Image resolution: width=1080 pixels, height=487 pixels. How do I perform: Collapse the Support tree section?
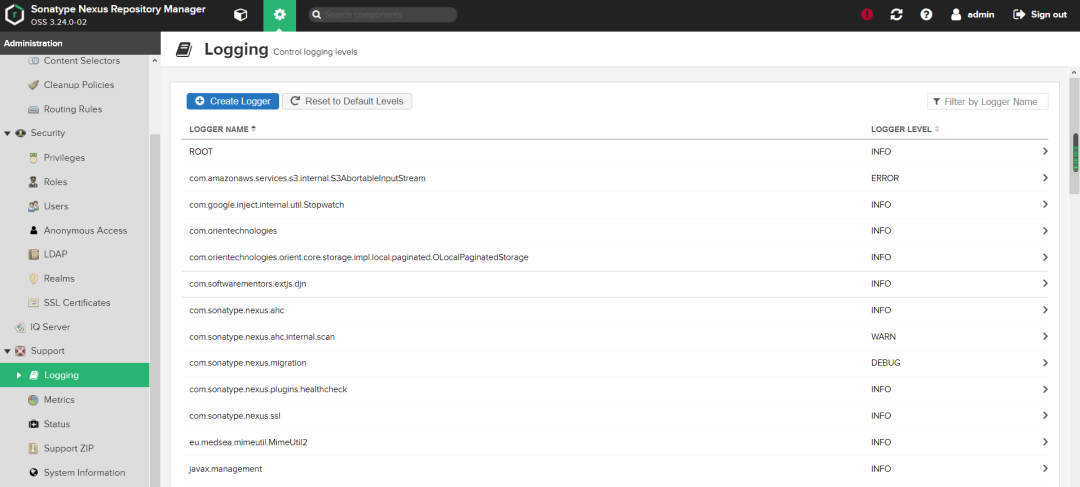coord(8,351)
